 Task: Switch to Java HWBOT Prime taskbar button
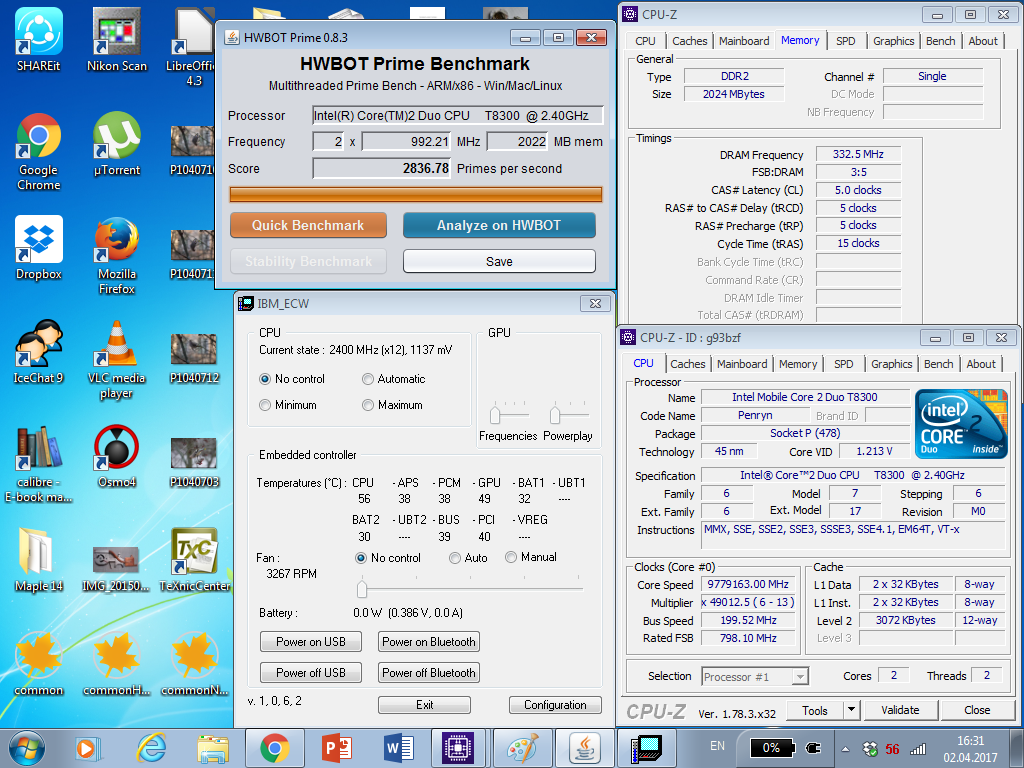tap(584, 748)
